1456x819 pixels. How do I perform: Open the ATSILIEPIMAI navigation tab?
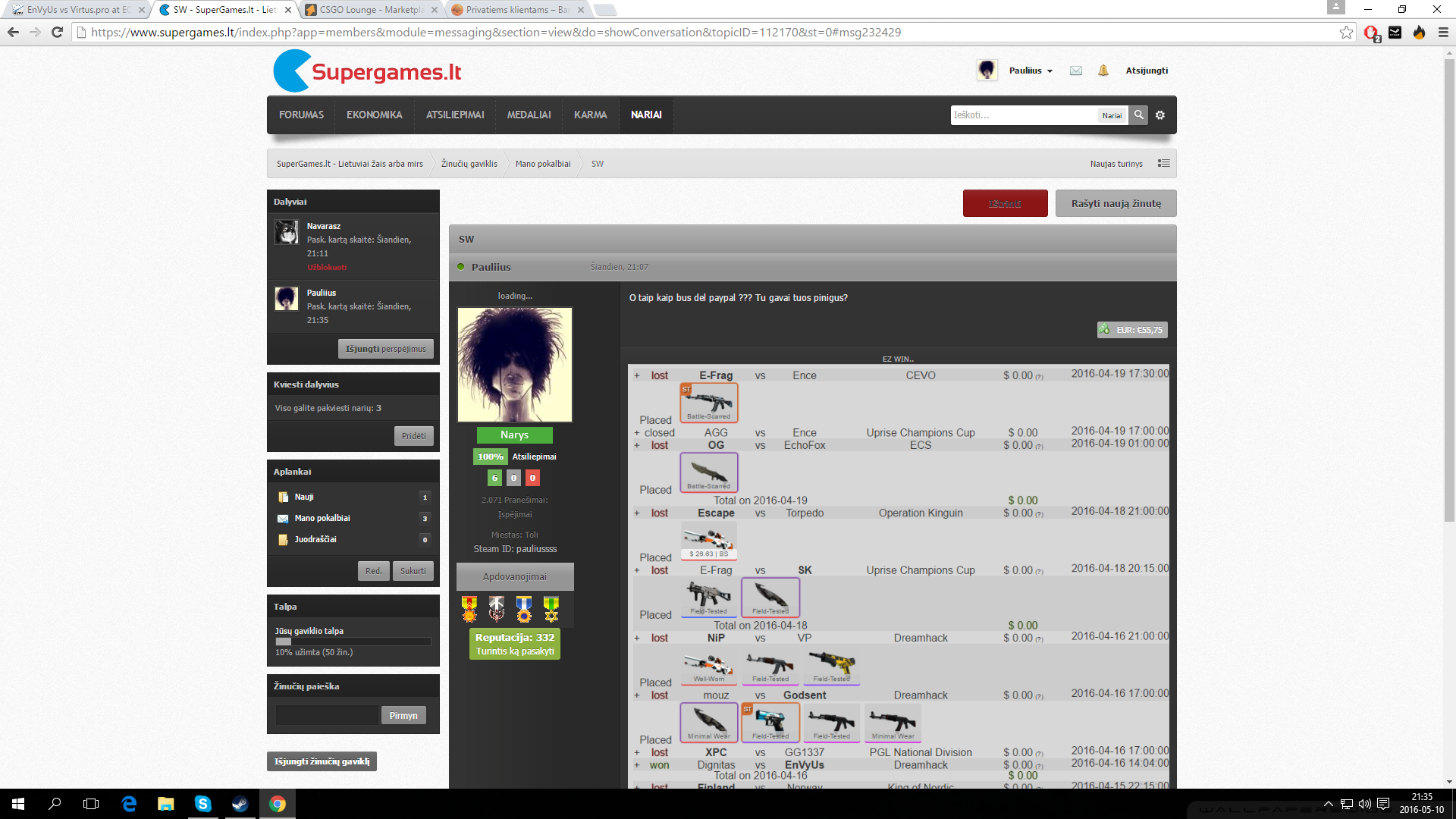[455, 115]
